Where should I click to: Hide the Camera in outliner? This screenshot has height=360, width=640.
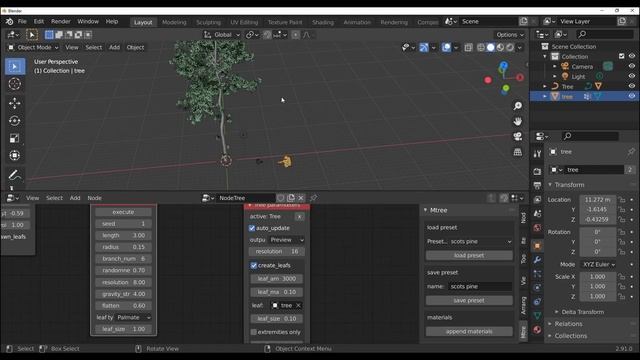tap(631, 66)
